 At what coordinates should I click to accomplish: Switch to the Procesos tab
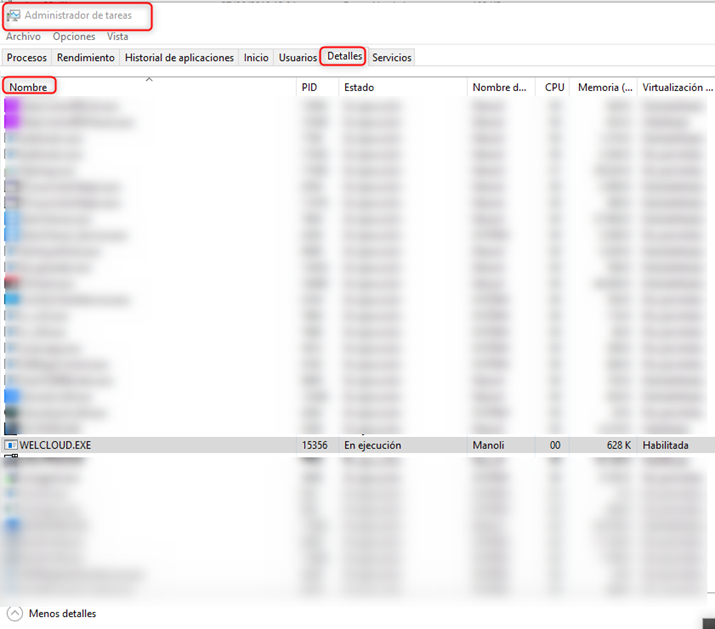point(27,58)
